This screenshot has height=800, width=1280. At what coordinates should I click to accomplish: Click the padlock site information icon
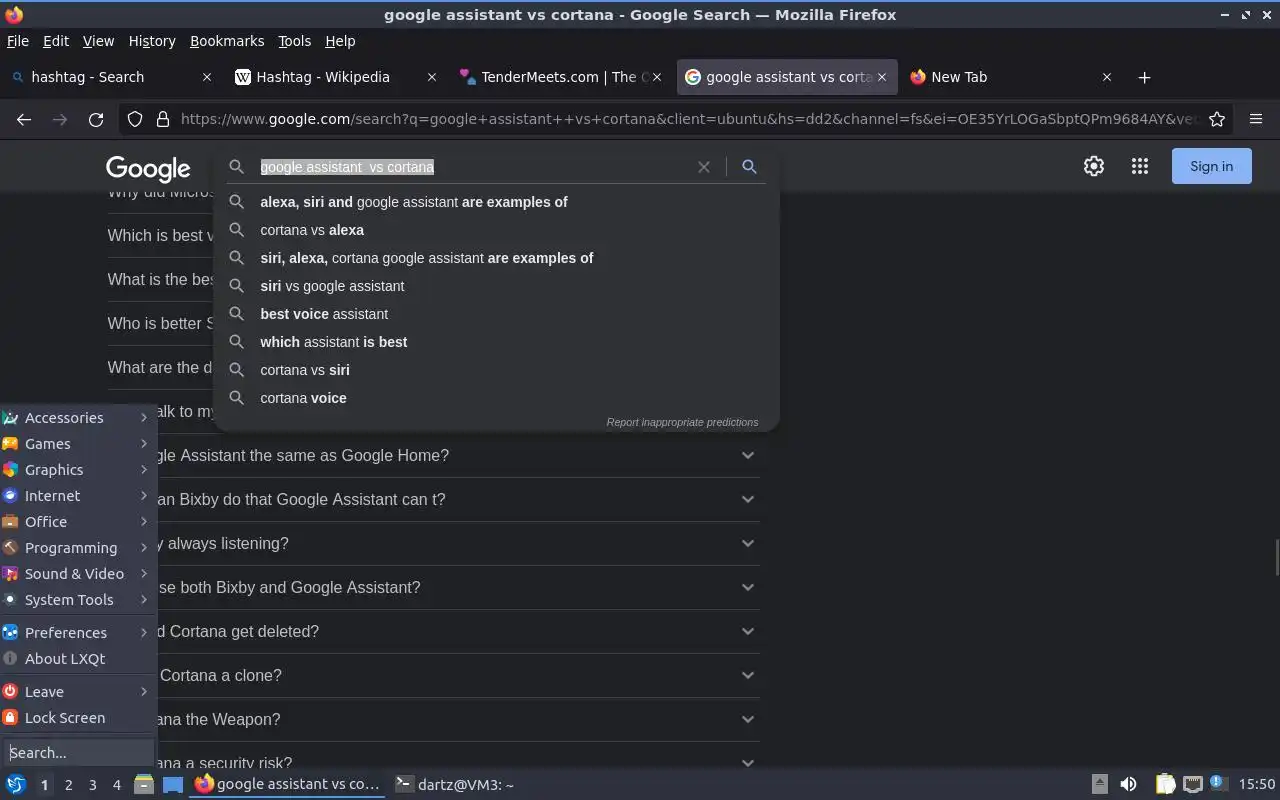[163, 119]
